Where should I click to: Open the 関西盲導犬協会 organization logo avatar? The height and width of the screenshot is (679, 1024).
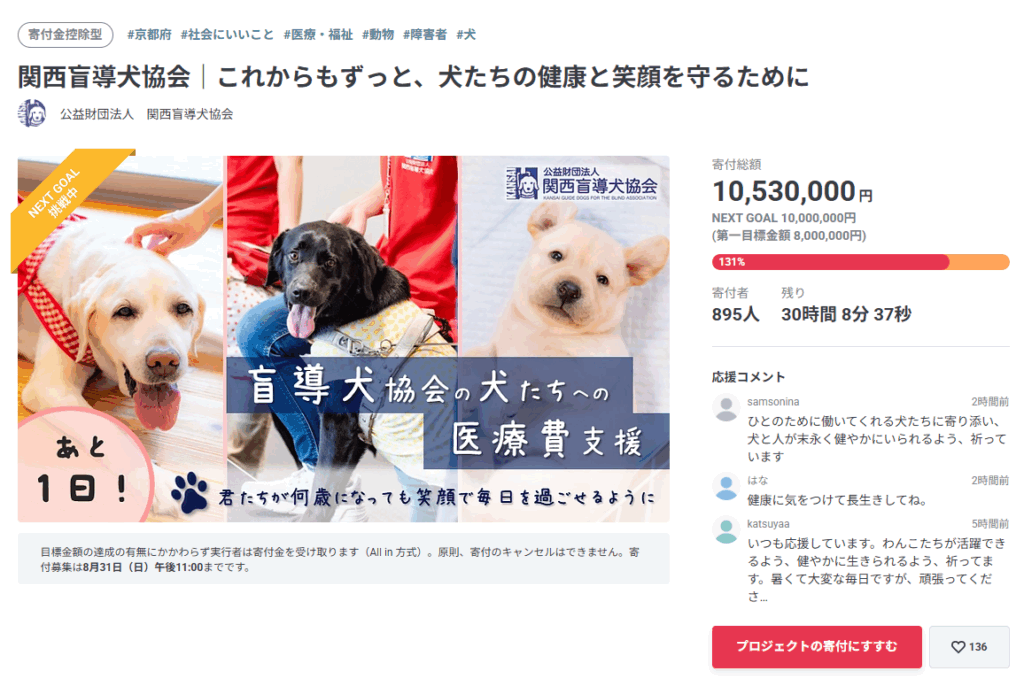[31, 114]
